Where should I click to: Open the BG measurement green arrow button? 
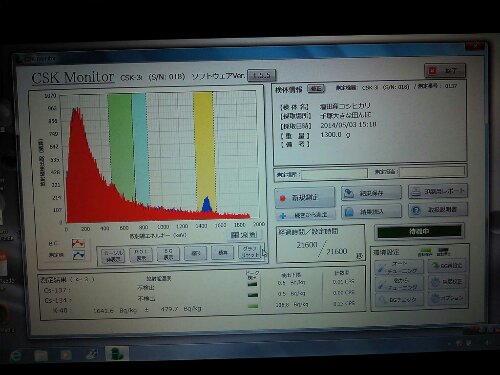[448, 265]
